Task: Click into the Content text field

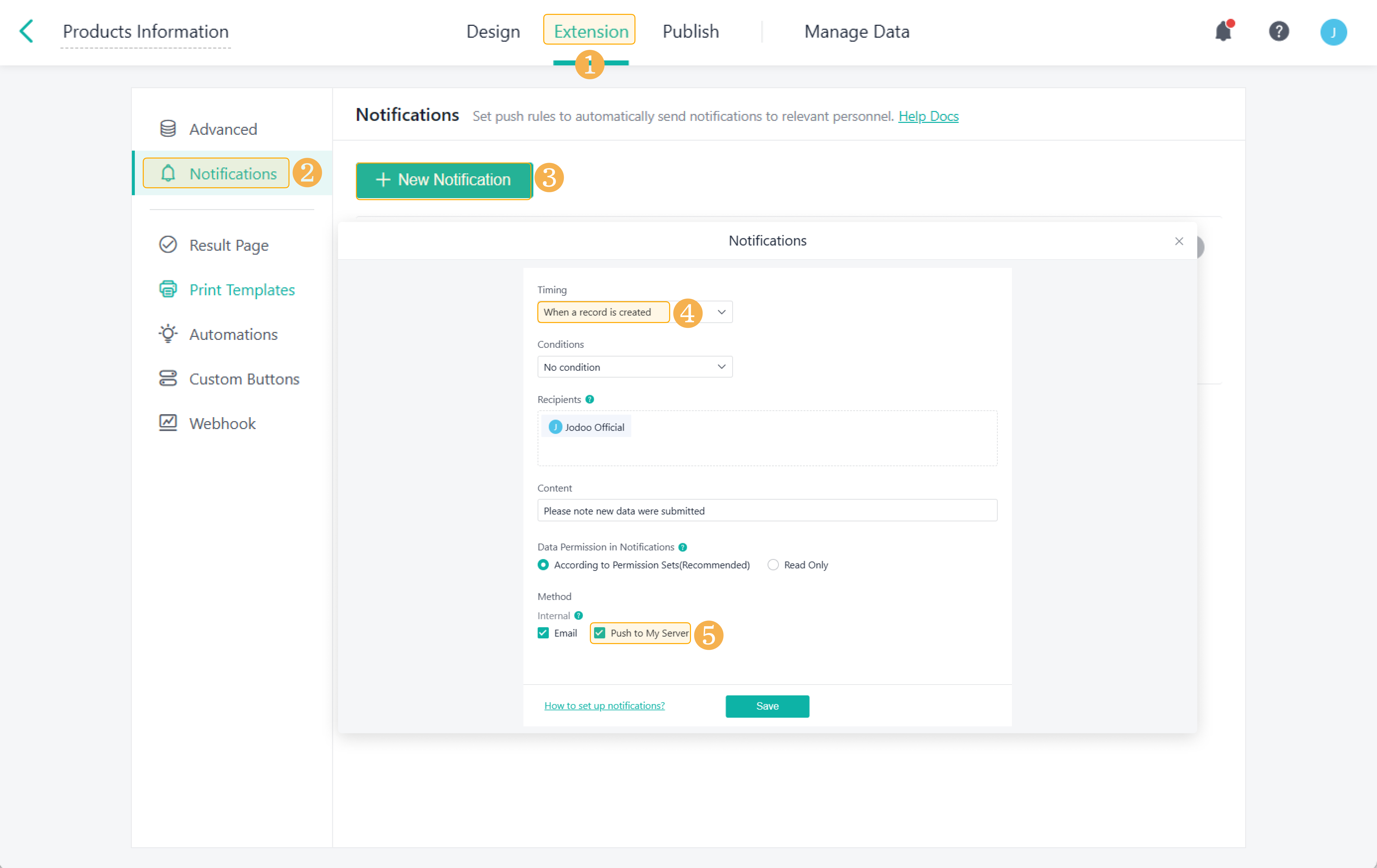Action: click(767, 511)
